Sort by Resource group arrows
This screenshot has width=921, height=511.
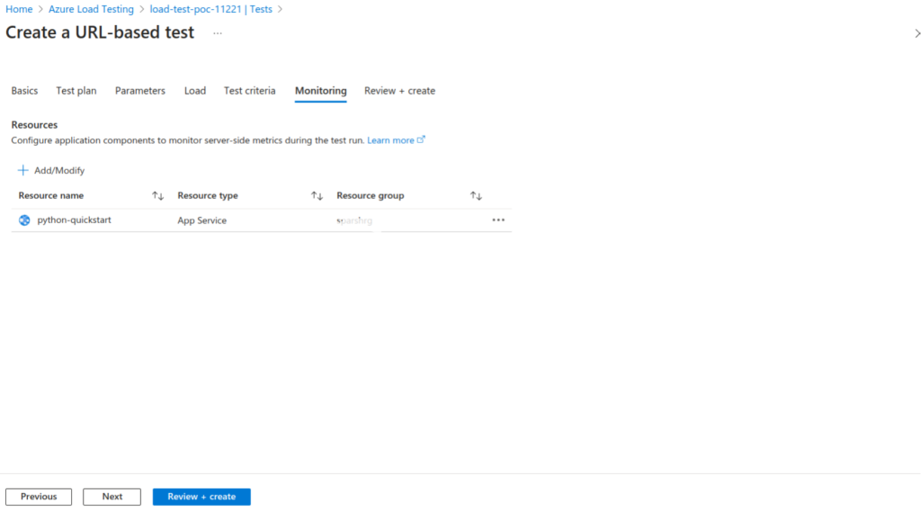476,196
